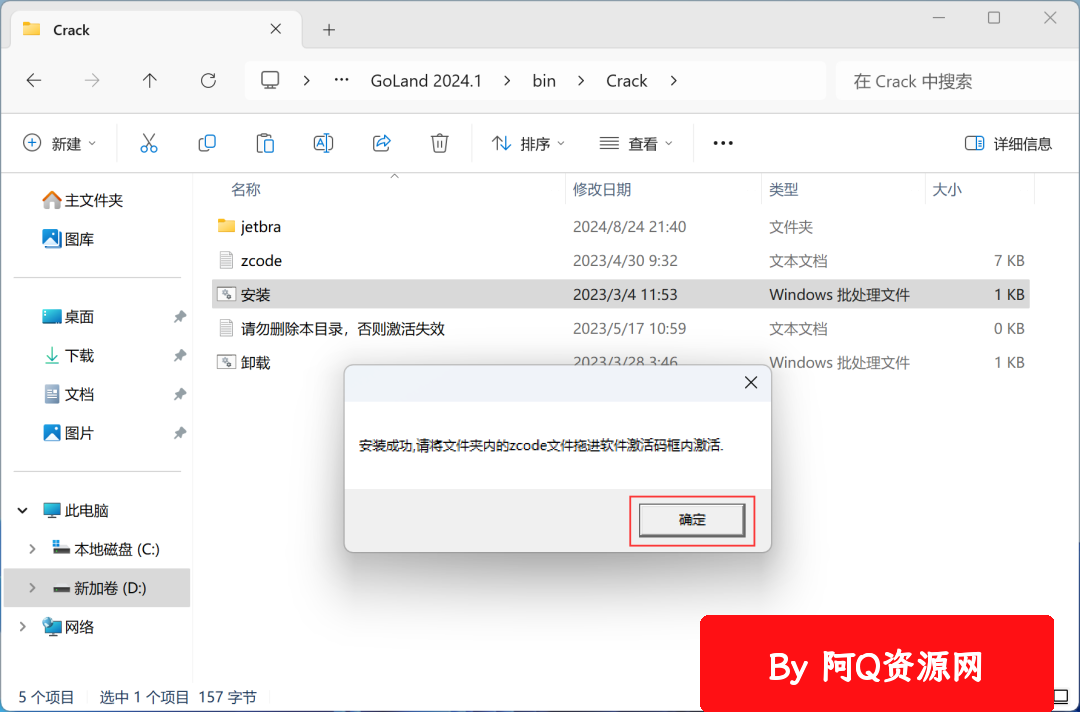Open the 排序 sort dropdown

528,143
